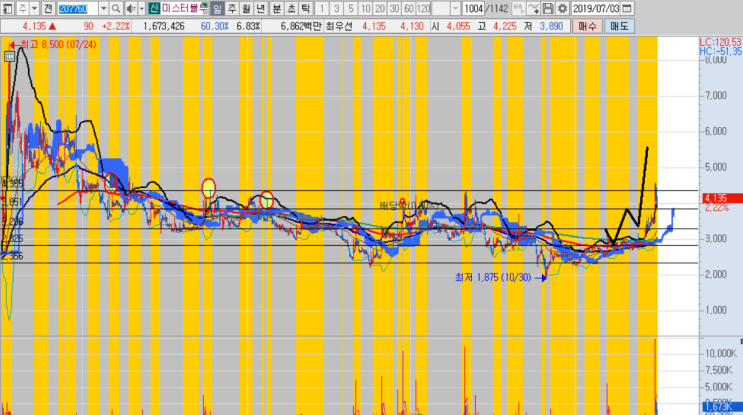
Task: Select the 5 interval button
Action: coord(351,8)
